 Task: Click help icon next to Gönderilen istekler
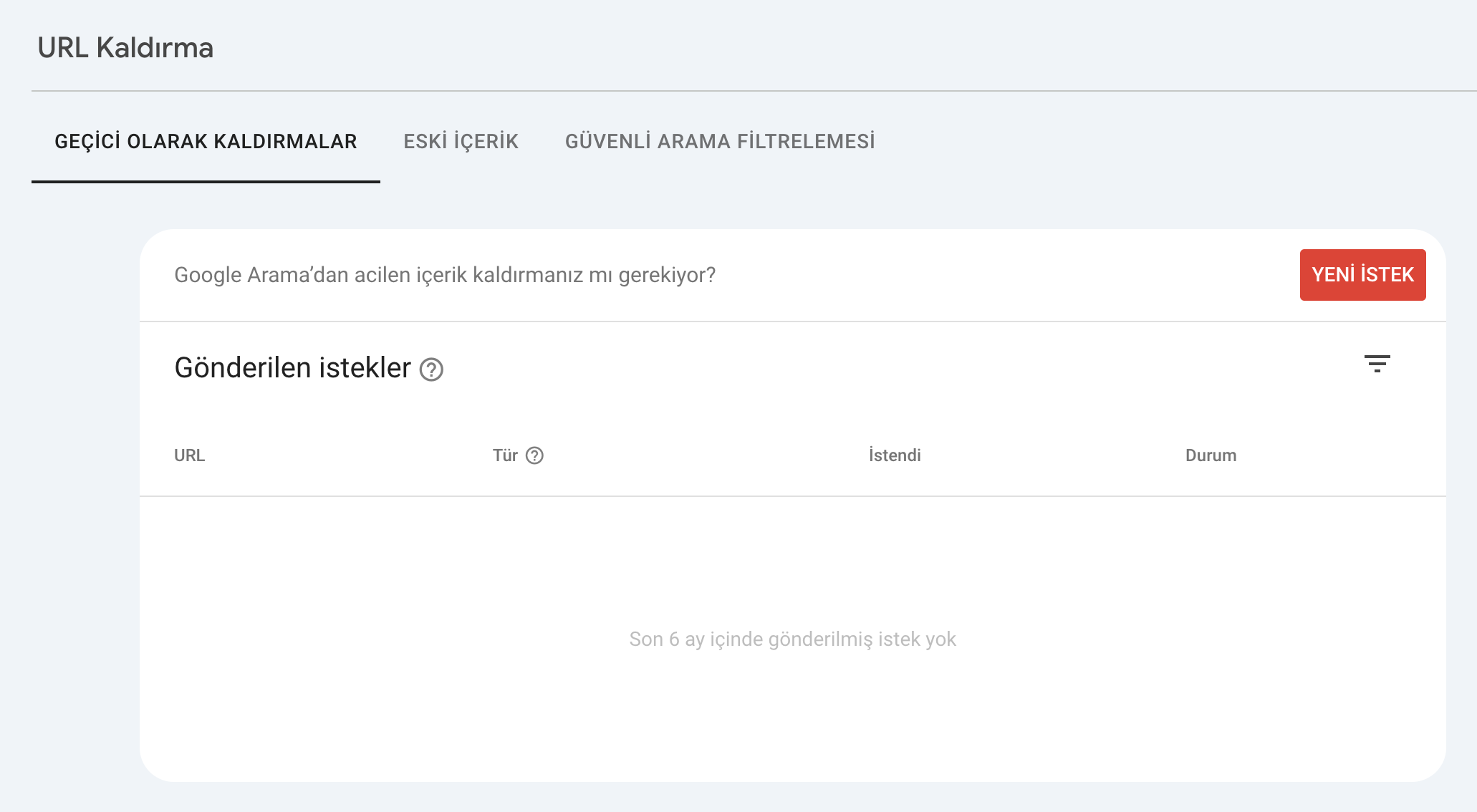pos(431,369)
